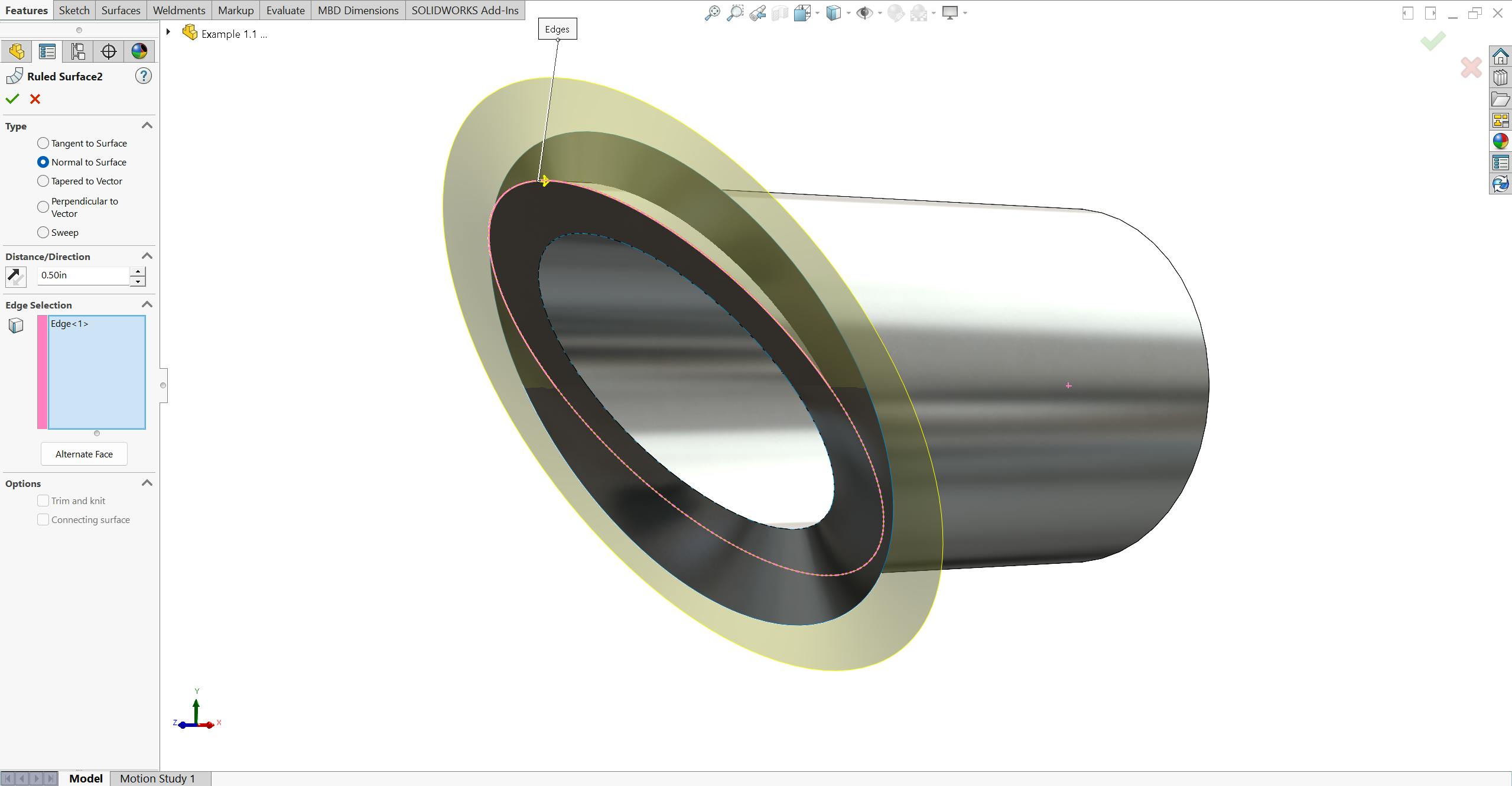Click the green checkmark to accept Ruled Surface2

point(12,99)
